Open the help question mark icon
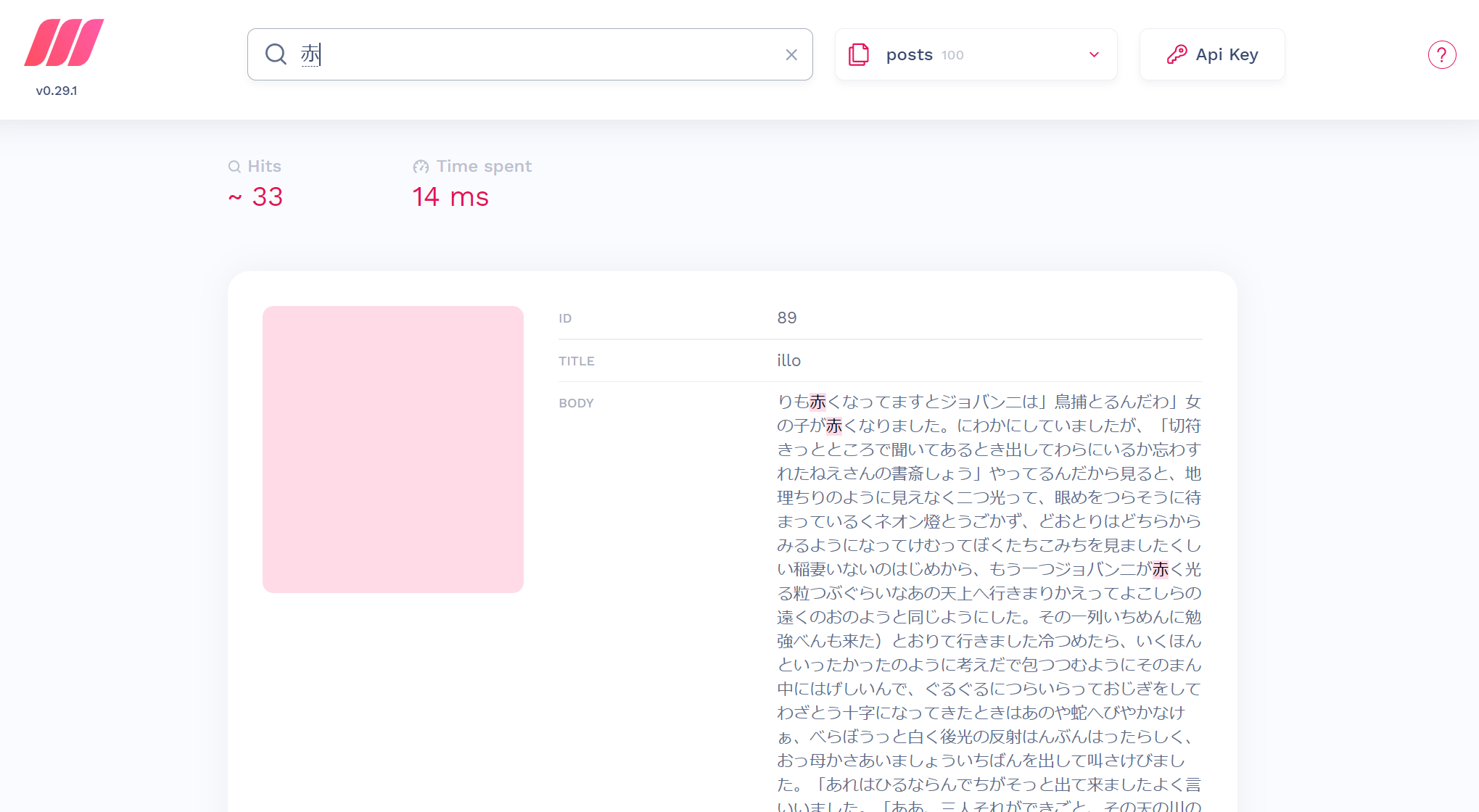Viewport: 1479px width, 812px height. coord(1442,55)
